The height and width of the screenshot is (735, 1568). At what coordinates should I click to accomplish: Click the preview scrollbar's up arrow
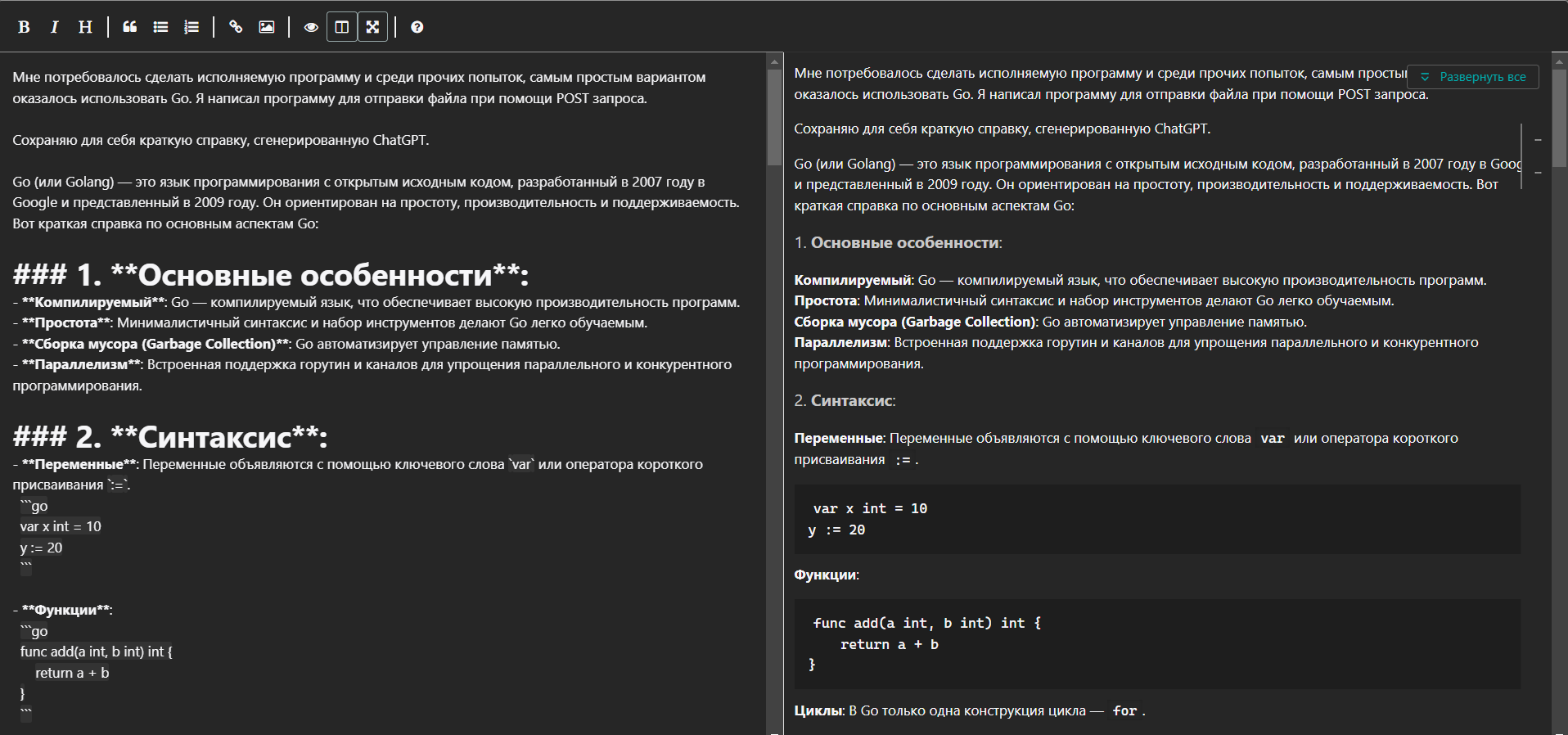tap(1560, 61)
